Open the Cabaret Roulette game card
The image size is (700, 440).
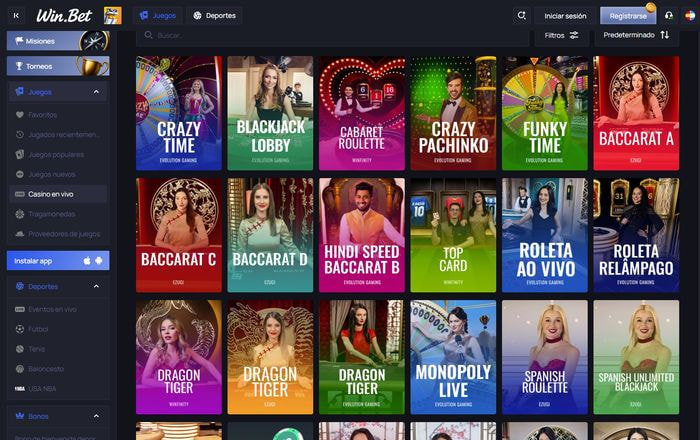point(362,113)
